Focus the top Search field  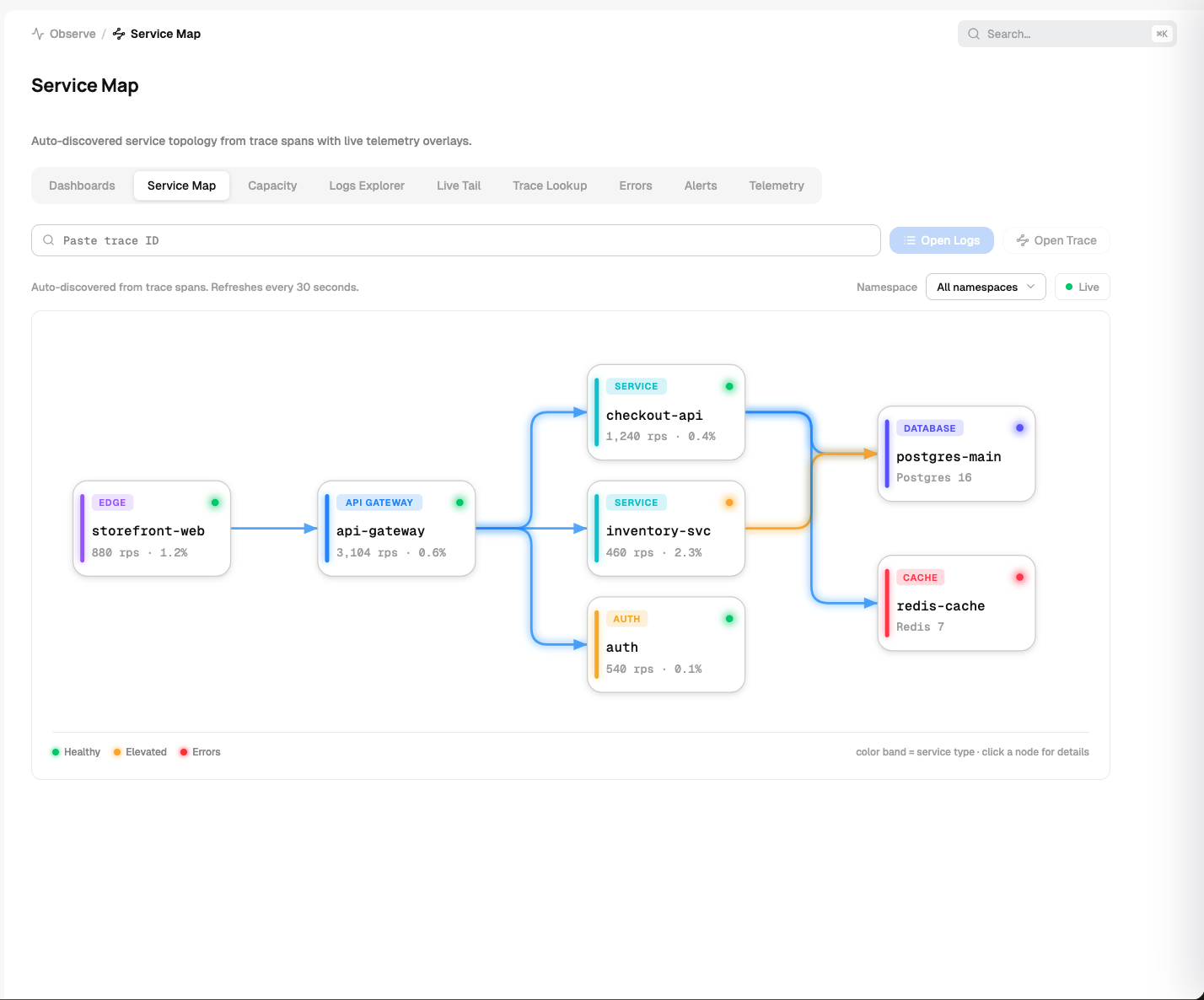[x=1067, y=34]
